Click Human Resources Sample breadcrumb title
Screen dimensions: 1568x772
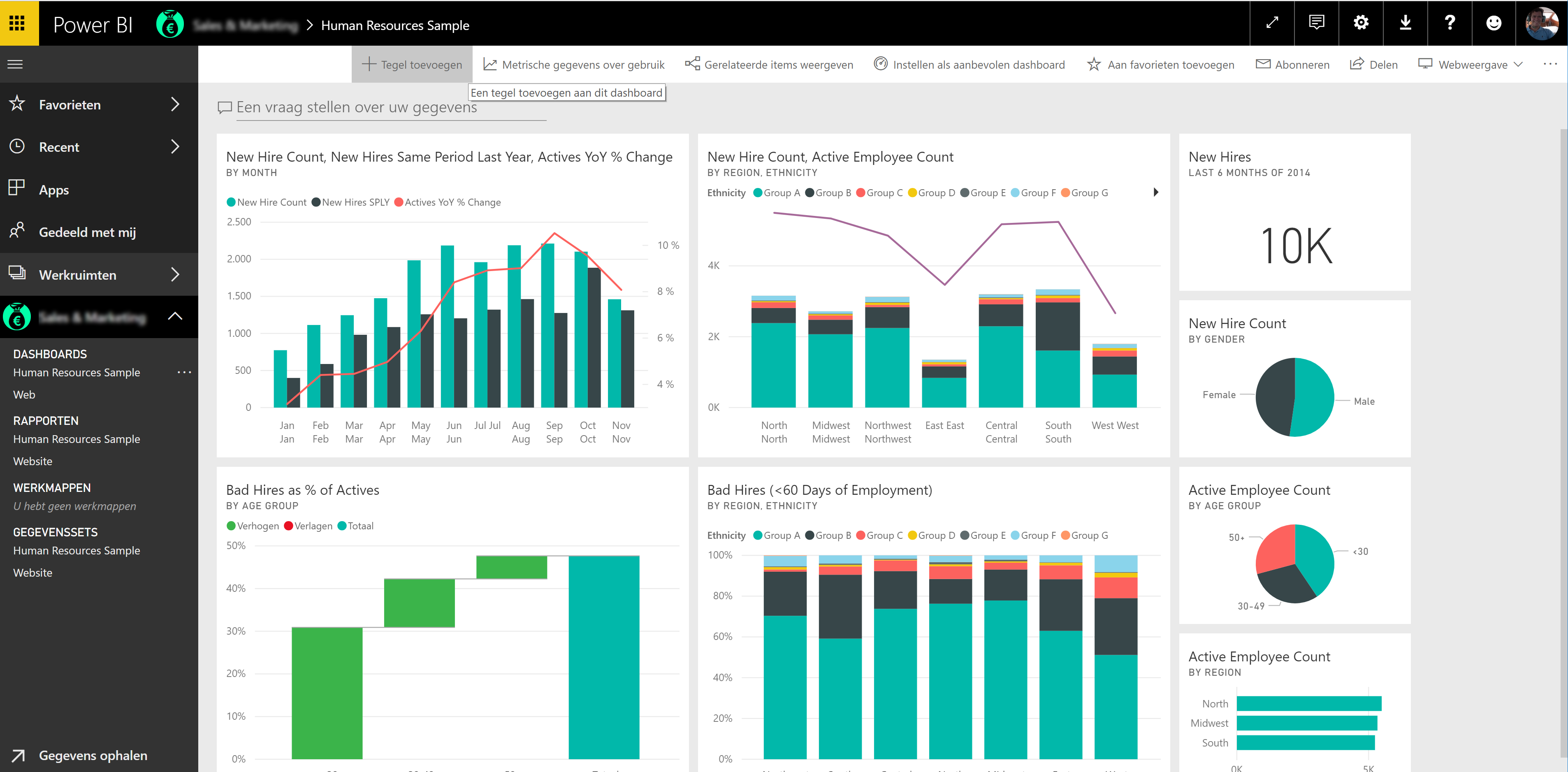coord(395,26)
